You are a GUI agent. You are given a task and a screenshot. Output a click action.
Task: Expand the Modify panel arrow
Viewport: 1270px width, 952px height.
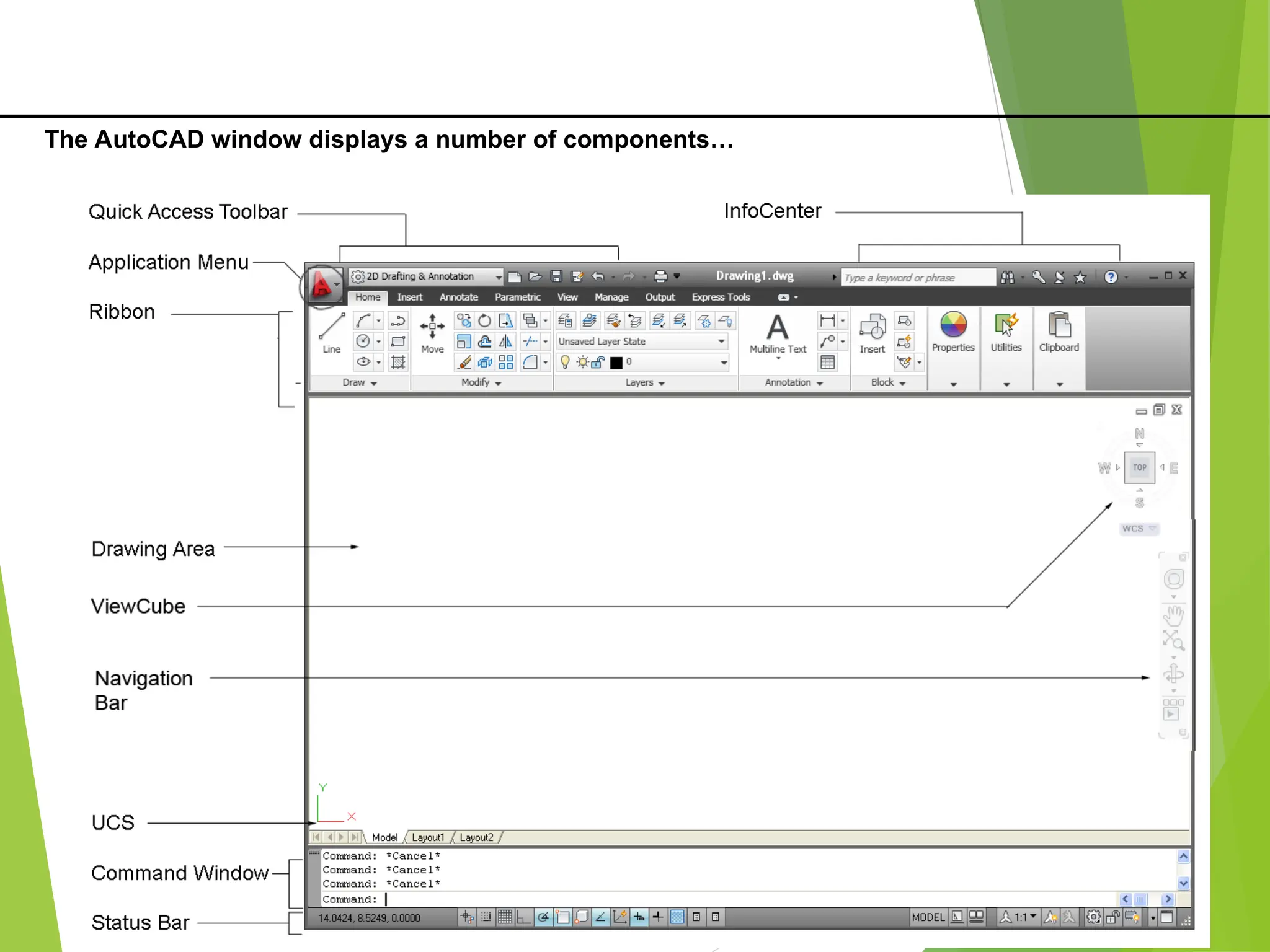tap(498, 384)
